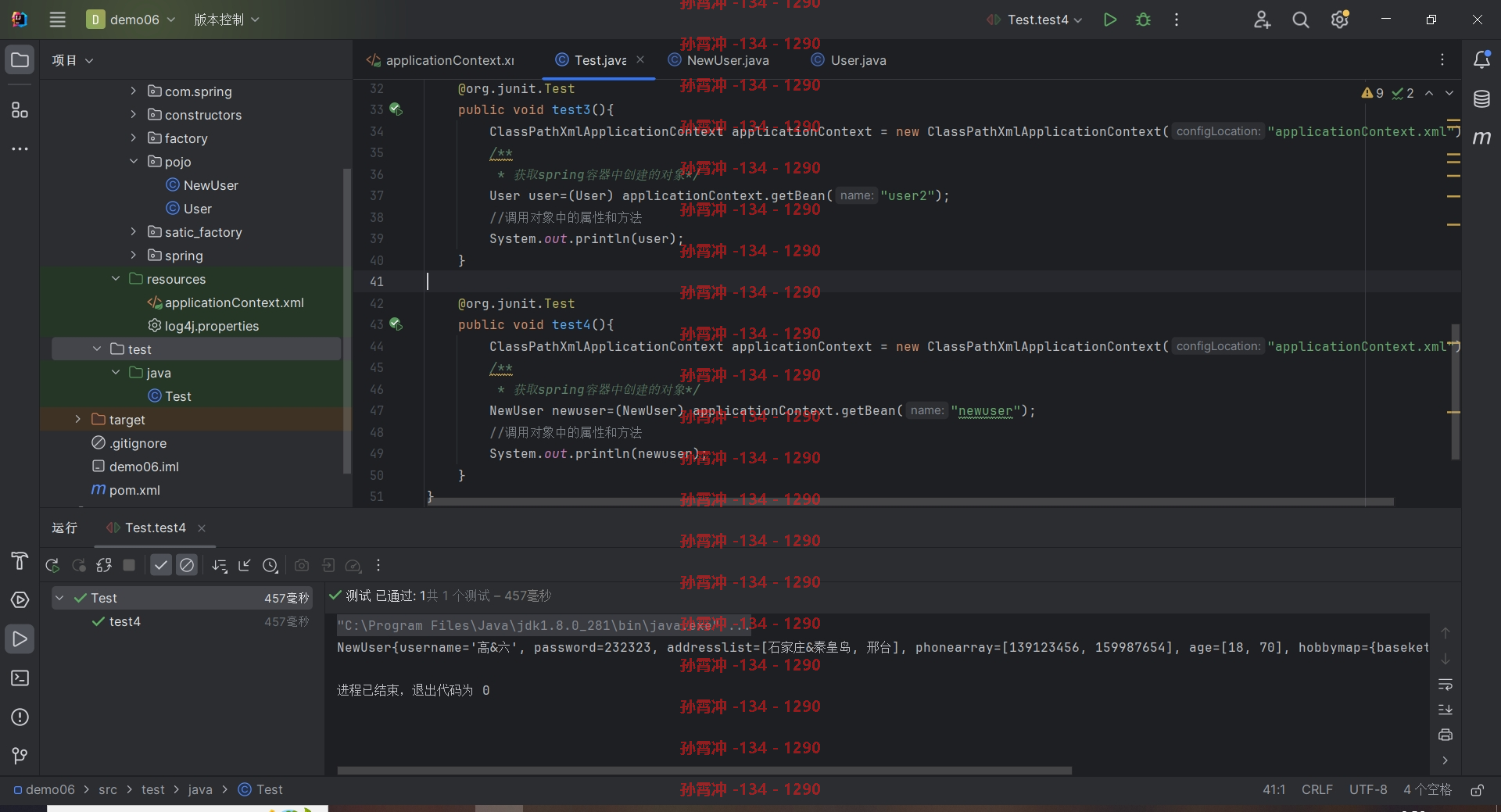Open the code with me user icon
The width and height of the screenshot is (1501, 812).
pos(1262,20)
